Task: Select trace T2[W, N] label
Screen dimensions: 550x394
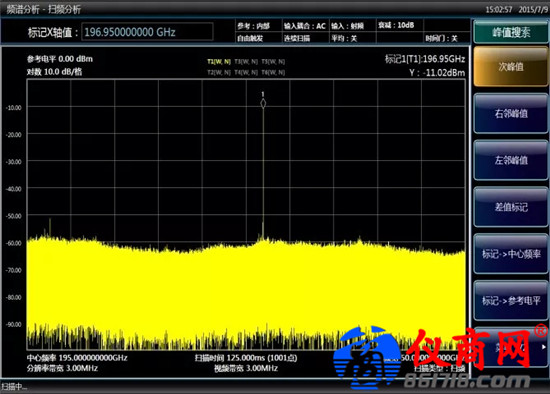Action: coord(219,72)
